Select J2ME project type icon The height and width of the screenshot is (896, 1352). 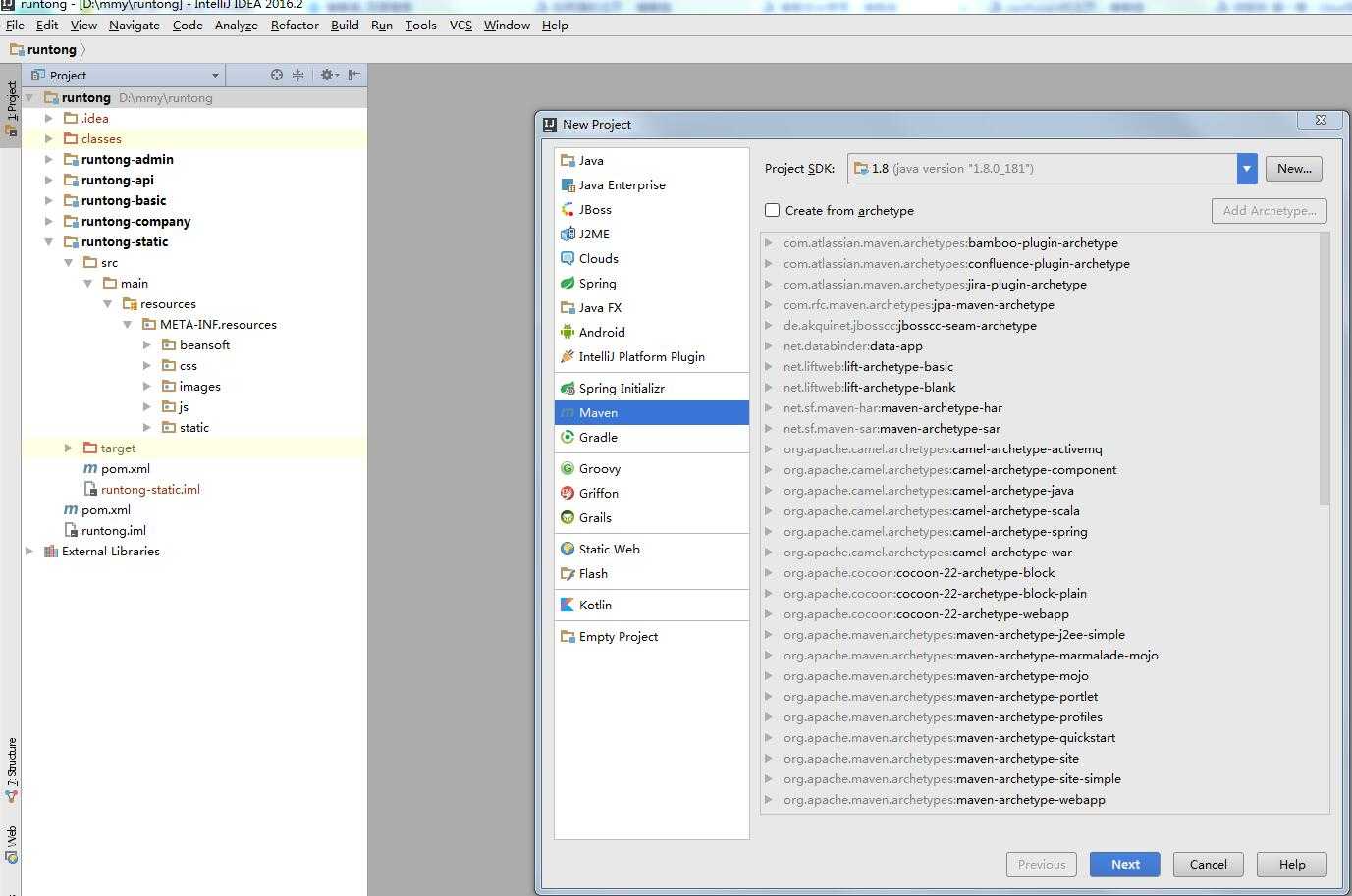568,234
